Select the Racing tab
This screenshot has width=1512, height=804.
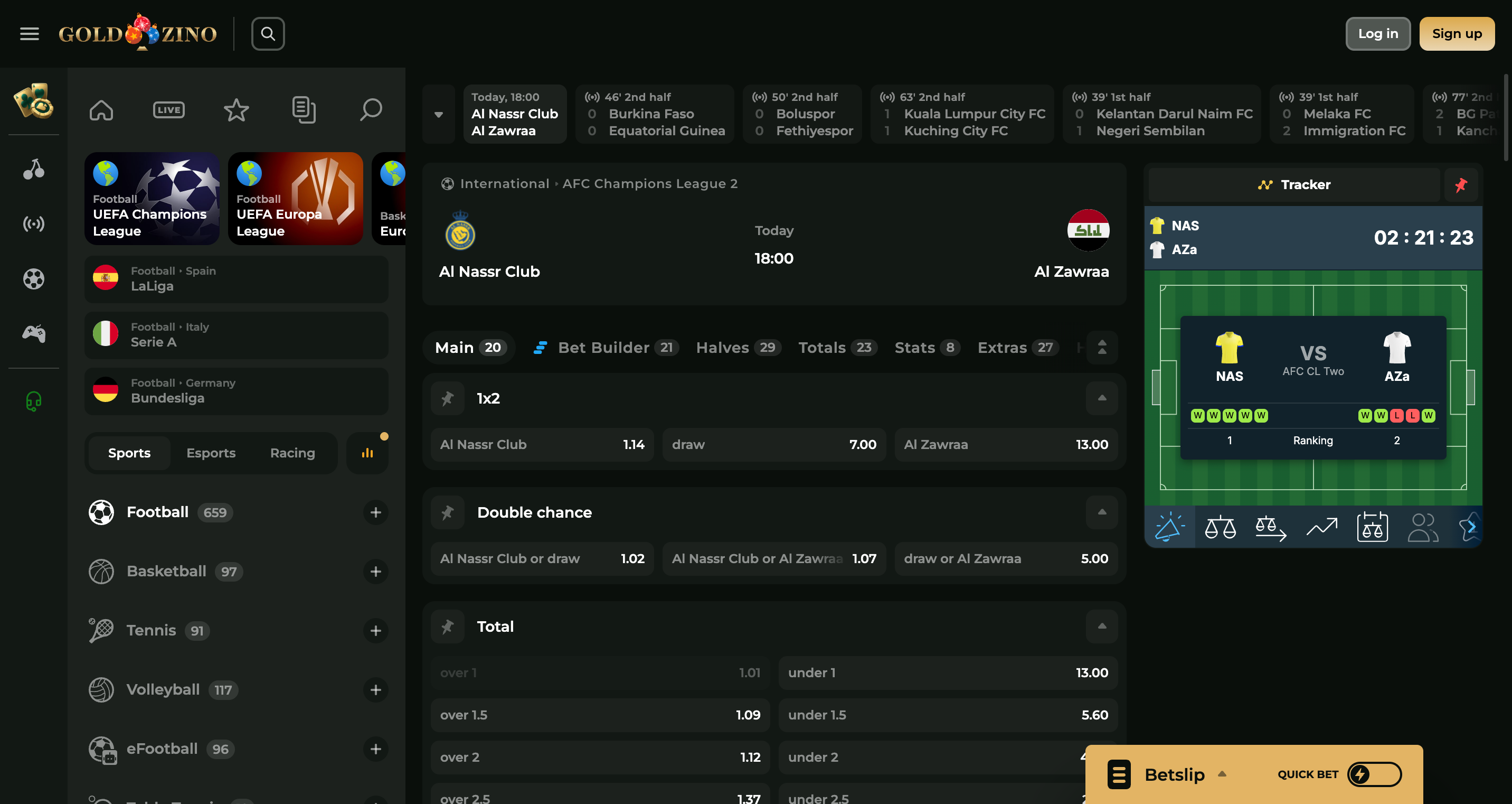tap(292, 453)
